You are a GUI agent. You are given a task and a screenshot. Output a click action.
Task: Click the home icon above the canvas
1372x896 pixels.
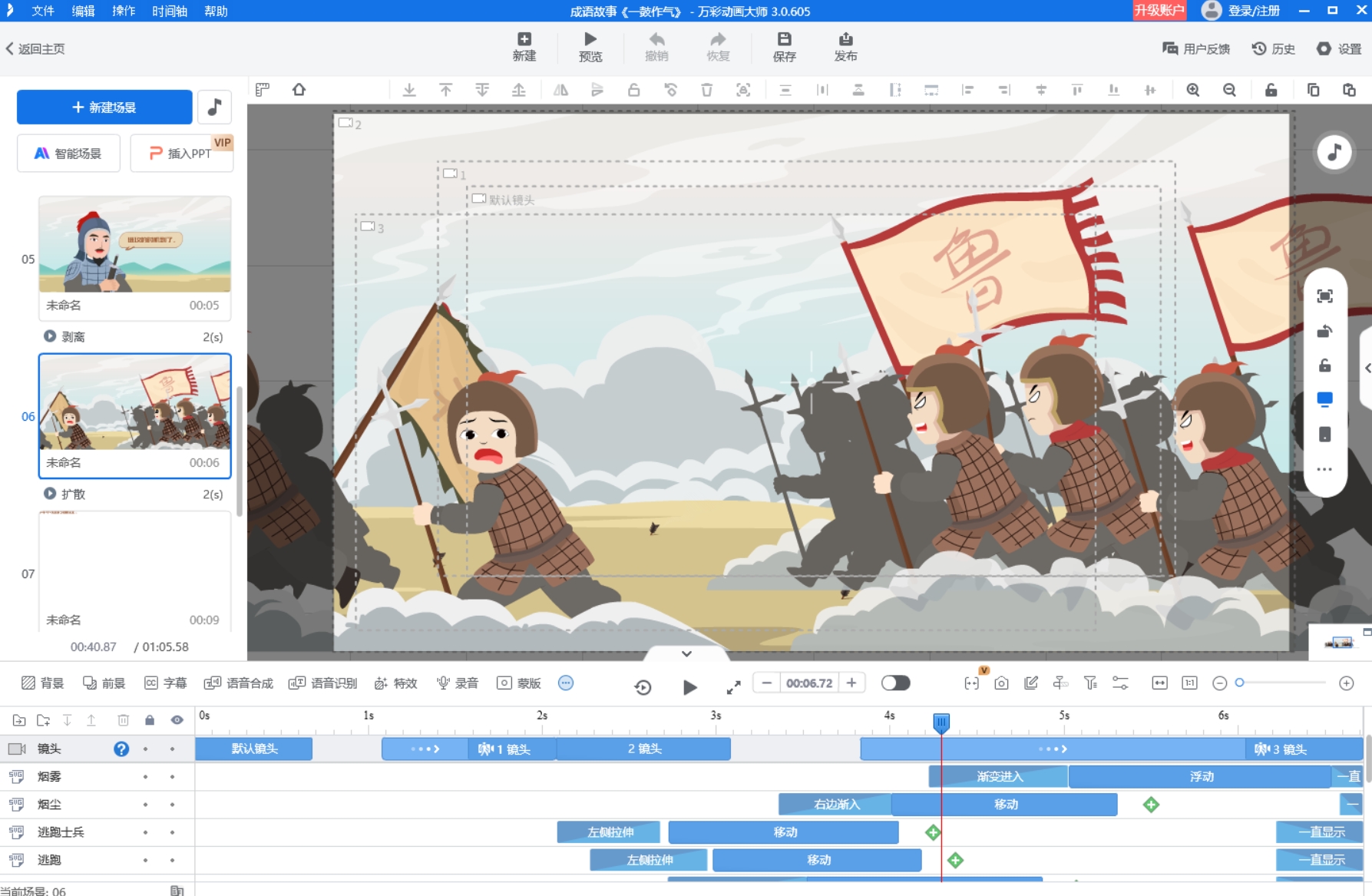pyautogui.click(x=299, y=90)
